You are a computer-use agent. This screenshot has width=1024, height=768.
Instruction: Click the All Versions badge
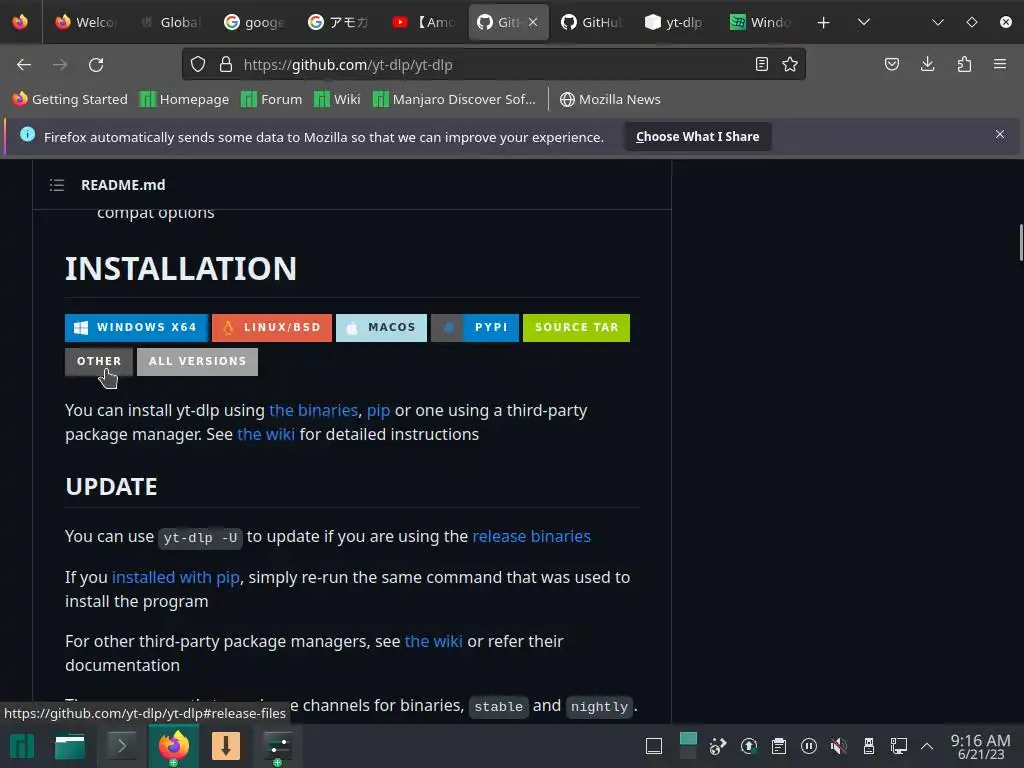tap(197, 361)
